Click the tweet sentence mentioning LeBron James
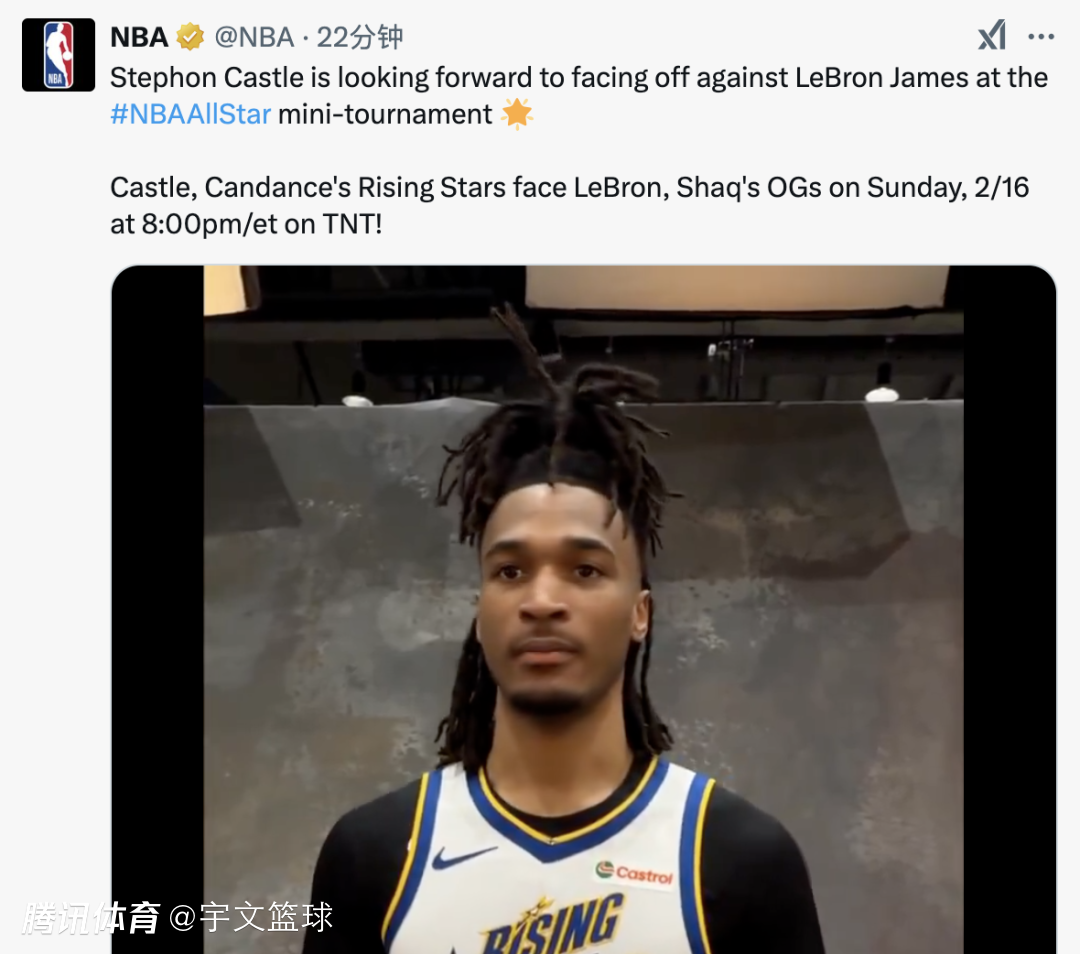Image resolution: width=1080 pixels, height=954 pixels. pos(579,96)
